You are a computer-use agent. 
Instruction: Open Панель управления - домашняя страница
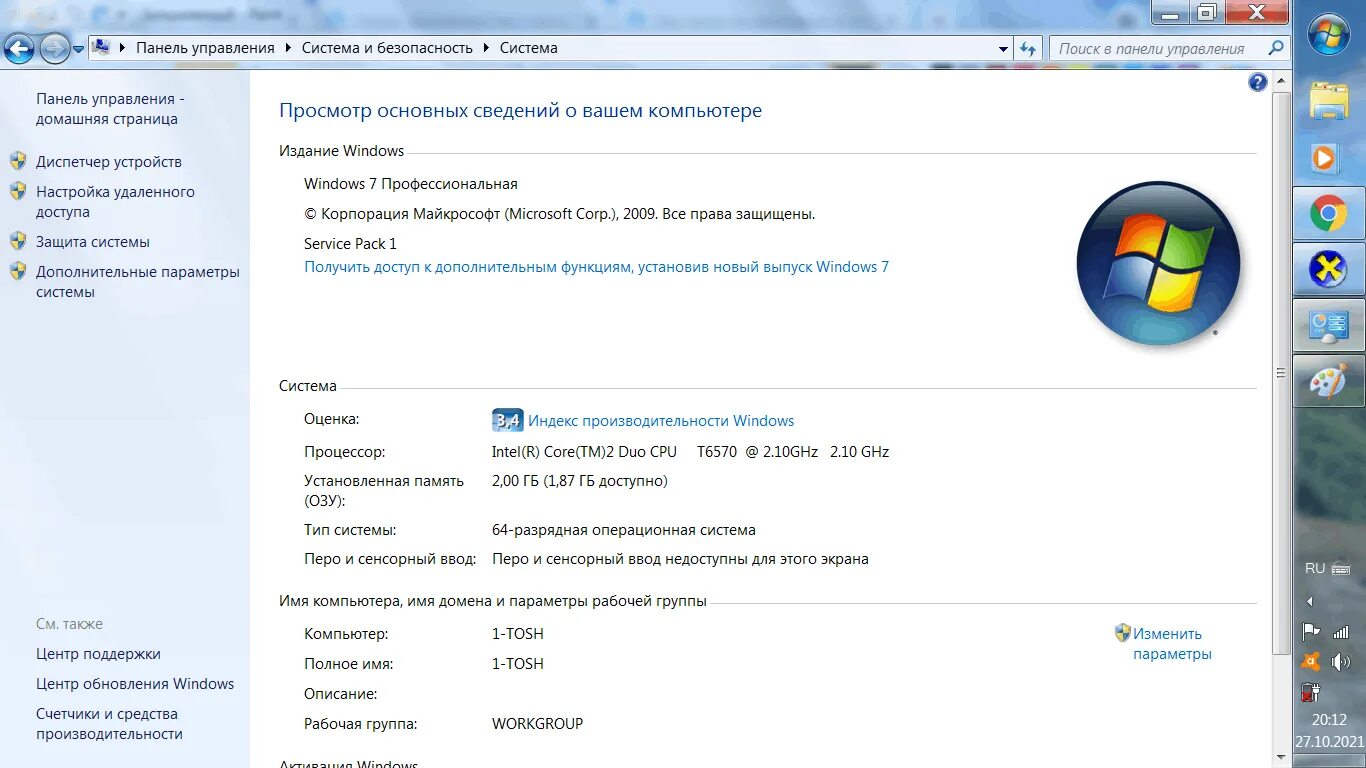110,109
